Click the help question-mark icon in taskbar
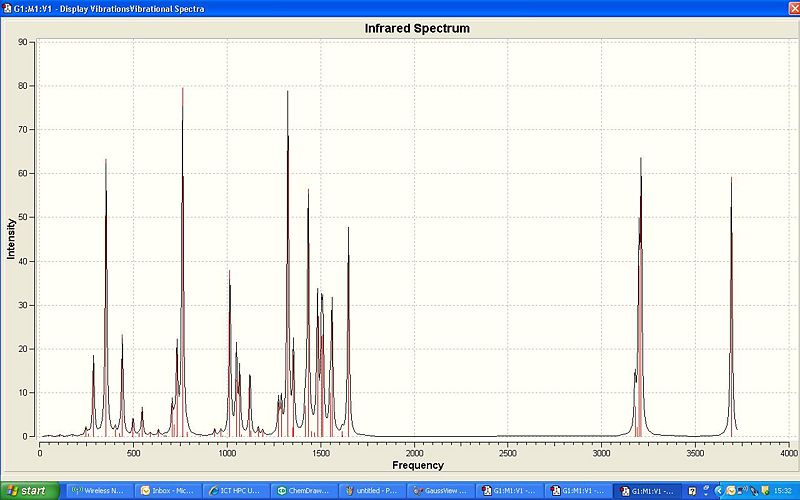Image resolution: width=800 pixels, height=500 pixels. (692, 491)
